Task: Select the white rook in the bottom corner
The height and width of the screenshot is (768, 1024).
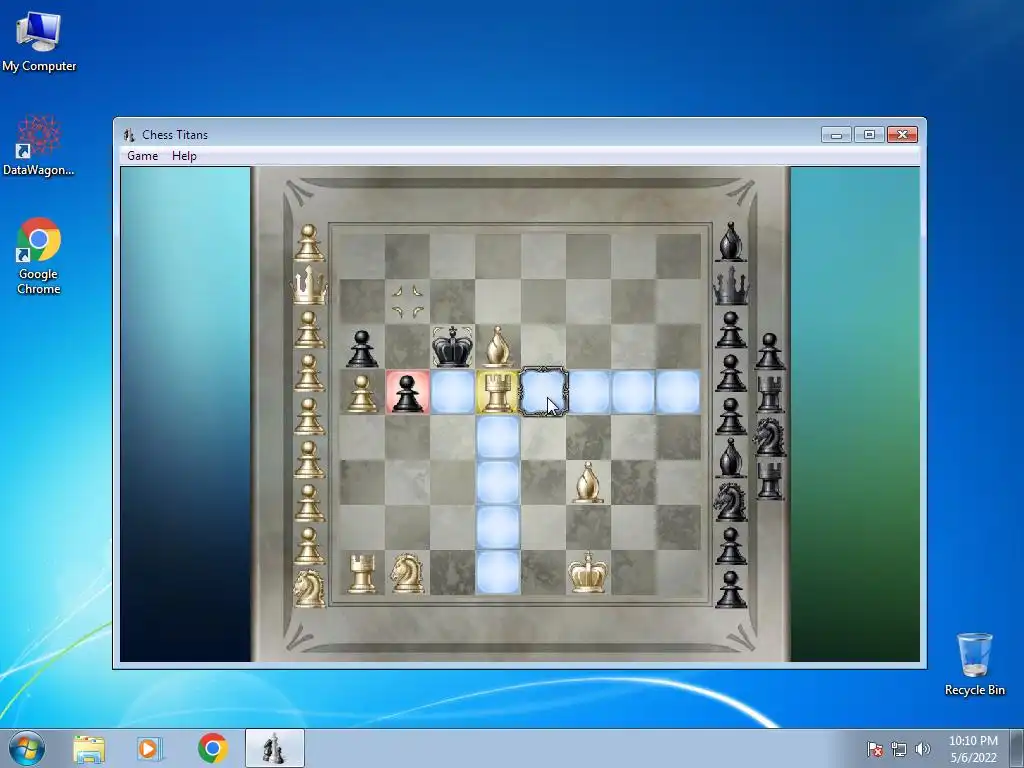Action: click(x=362, y=573)
